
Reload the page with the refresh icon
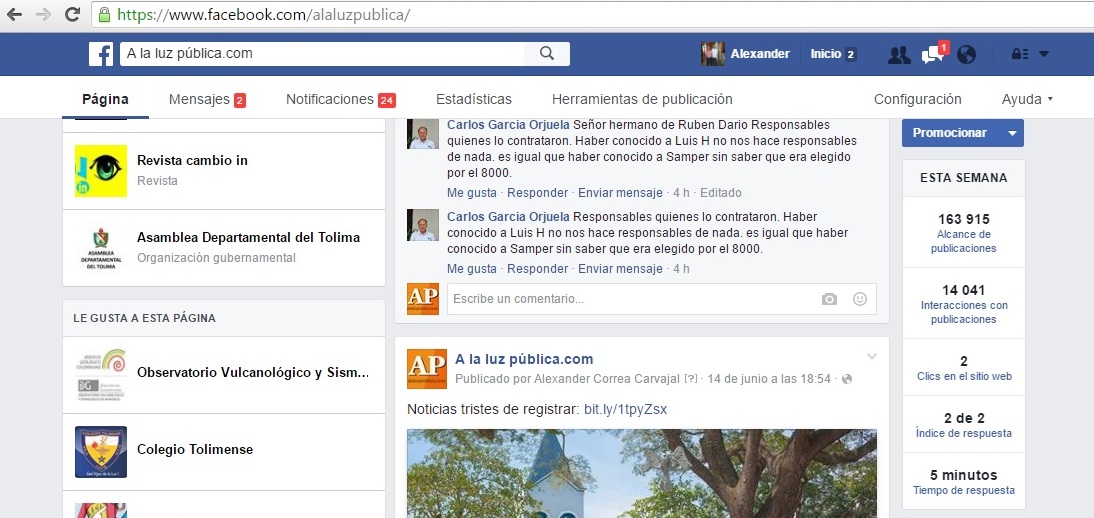pyautogui.click(x=72, y=15)
